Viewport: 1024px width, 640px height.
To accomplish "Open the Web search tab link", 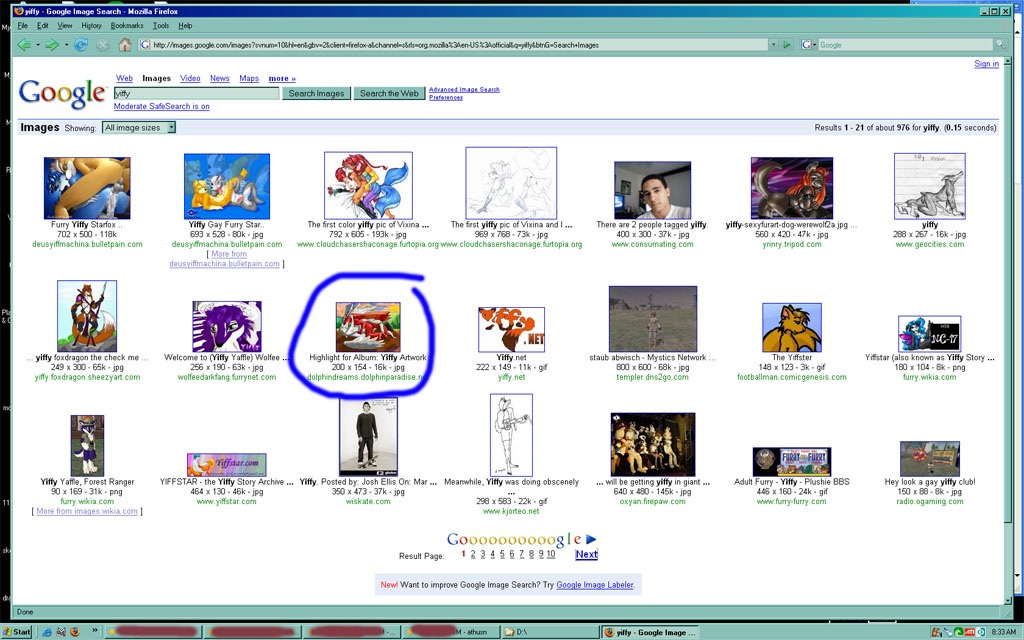I will click(124, 78).
